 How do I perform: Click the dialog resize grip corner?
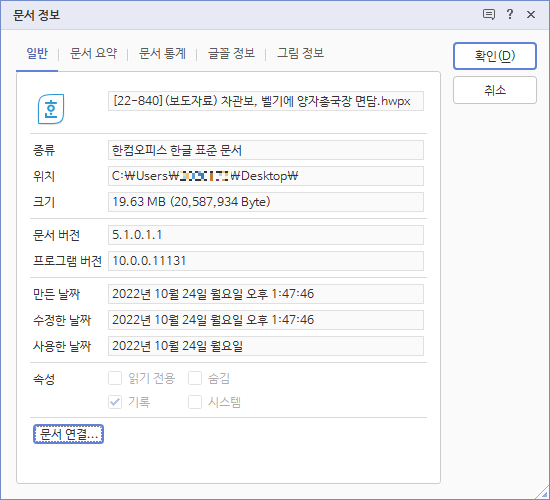542,492
